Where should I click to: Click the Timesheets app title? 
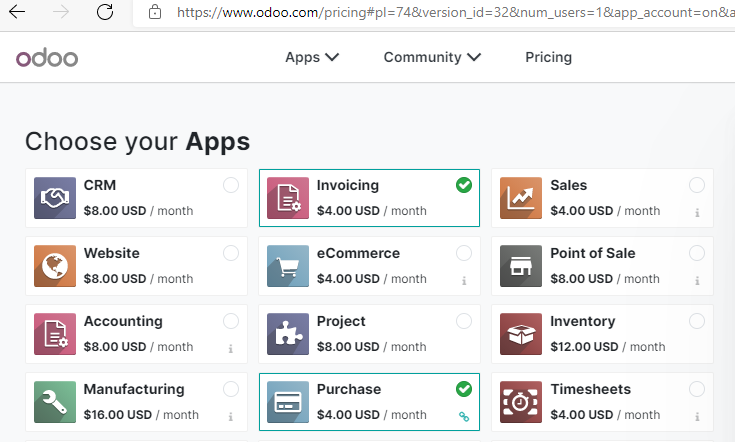pos(591,389)
